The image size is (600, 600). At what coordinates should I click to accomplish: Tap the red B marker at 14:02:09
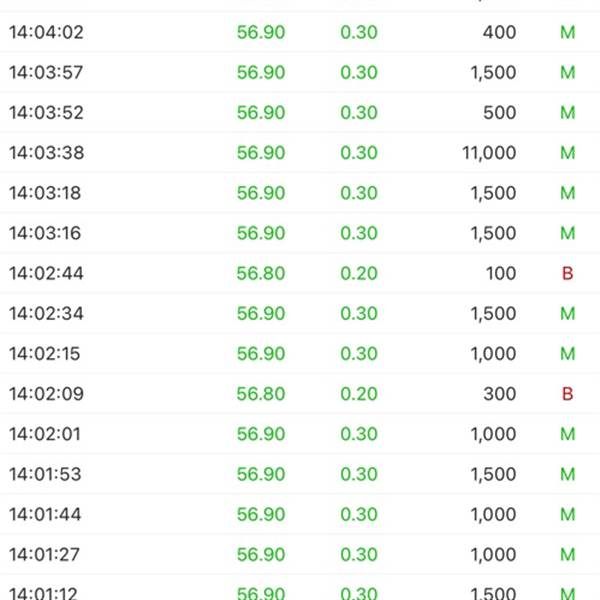[567, 394]
